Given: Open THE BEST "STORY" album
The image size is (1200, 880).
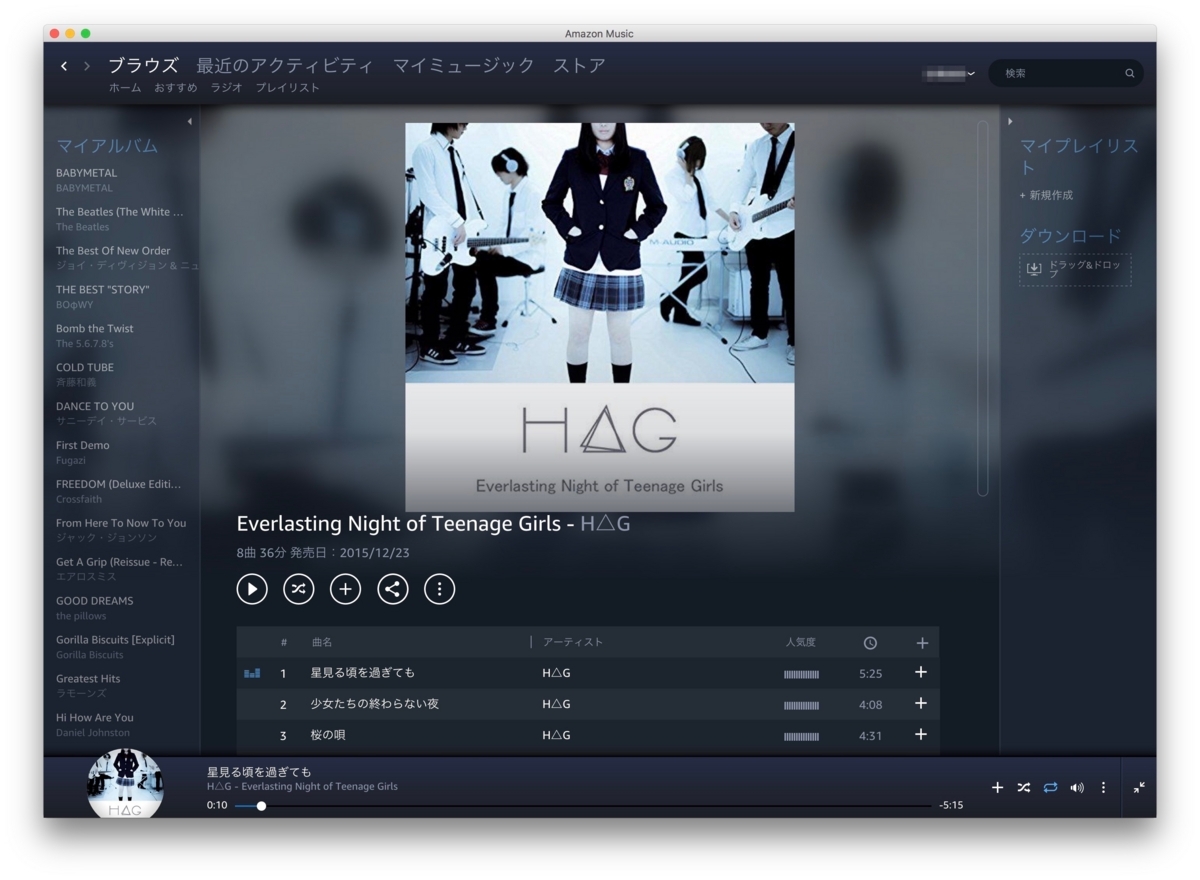Looking at the screenshot, I should pyautogui.click(x=102, y=290).
